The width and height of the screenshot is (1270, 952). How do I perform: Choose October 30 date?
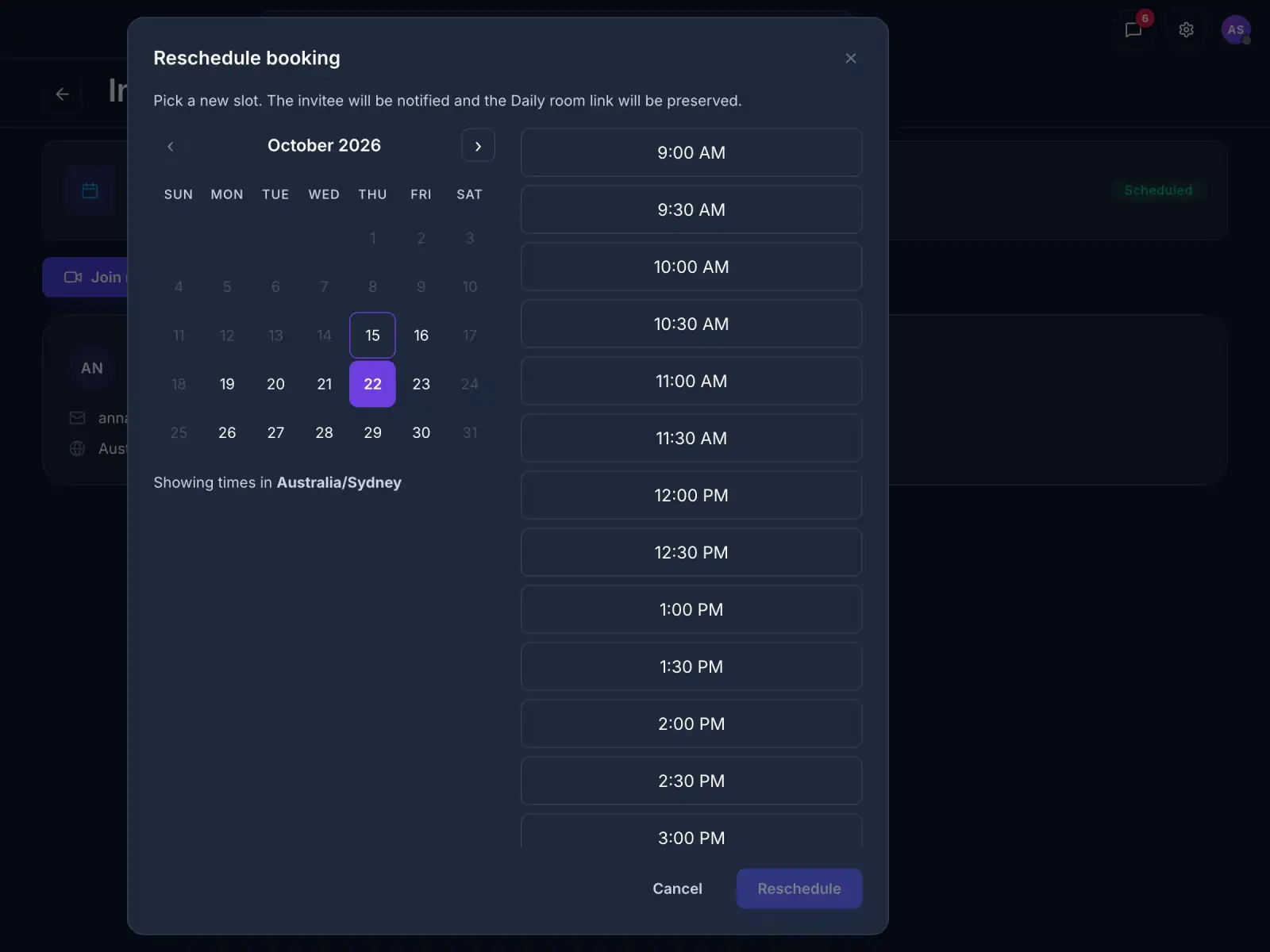(421, 432)
